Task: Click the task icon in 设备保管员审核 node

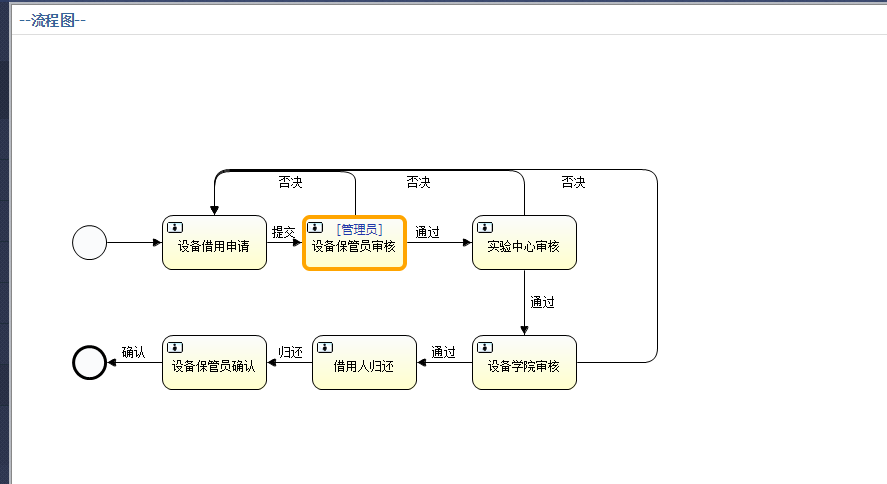Action: (316, 228)
